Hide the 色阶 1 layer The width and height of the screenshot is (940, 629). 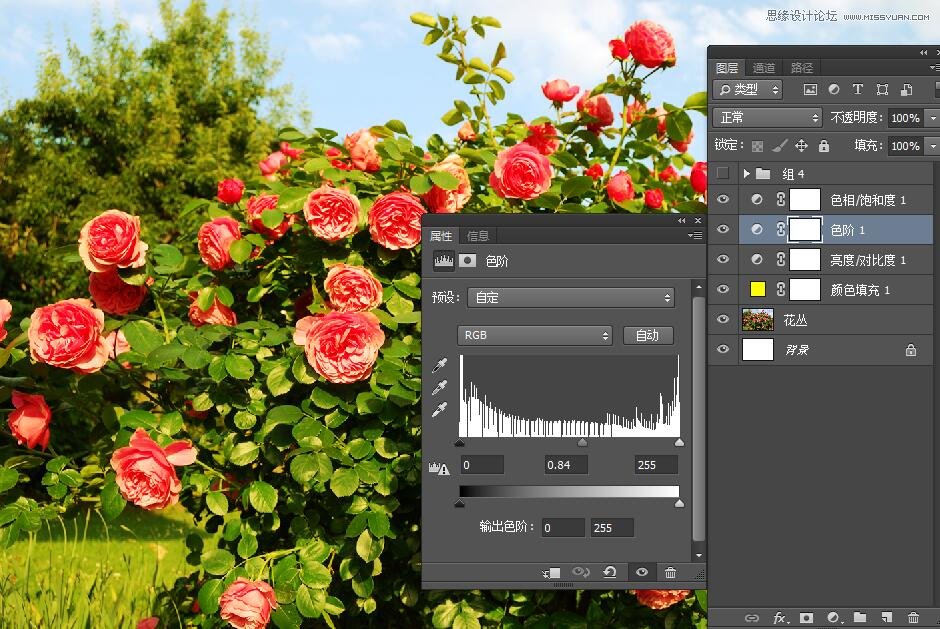(723, 229)
